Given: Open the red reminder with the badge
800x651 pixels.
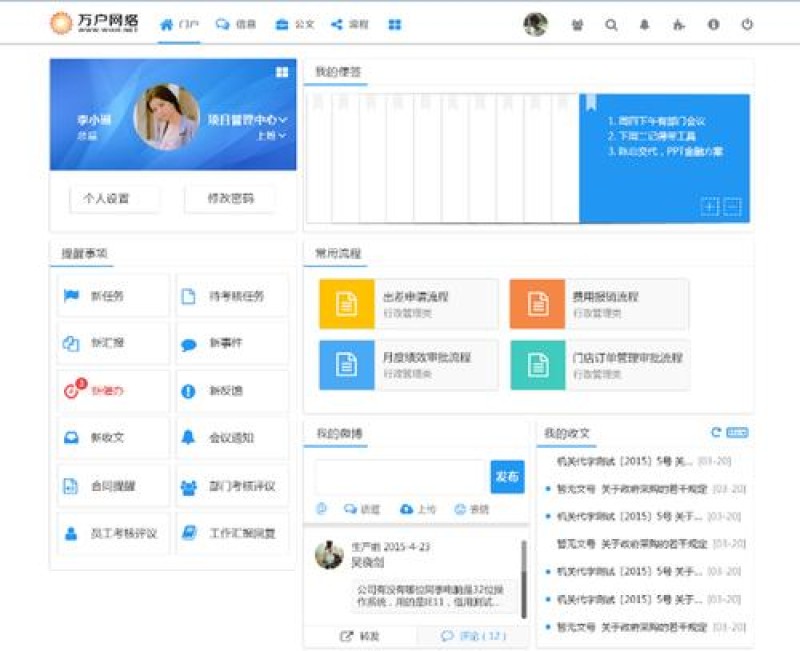Looking at the screenshot, I should pyautogui.click(x=113, y=391).
